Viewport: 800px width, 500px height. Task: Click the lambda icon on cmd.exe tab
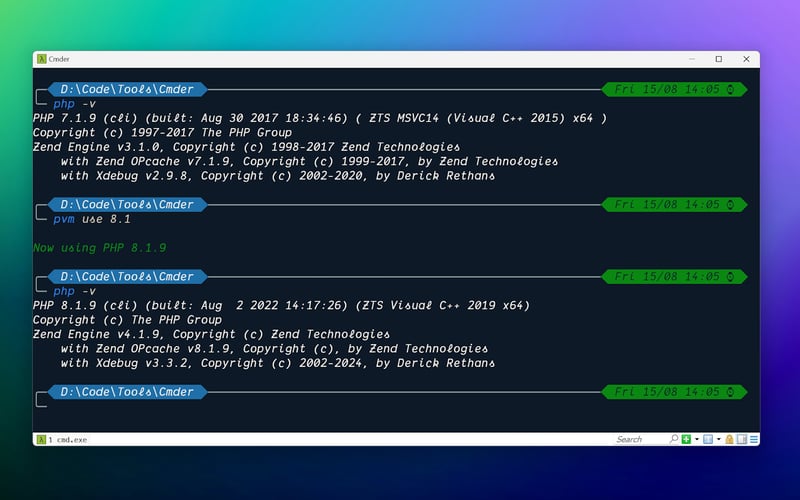pos(41,439)
